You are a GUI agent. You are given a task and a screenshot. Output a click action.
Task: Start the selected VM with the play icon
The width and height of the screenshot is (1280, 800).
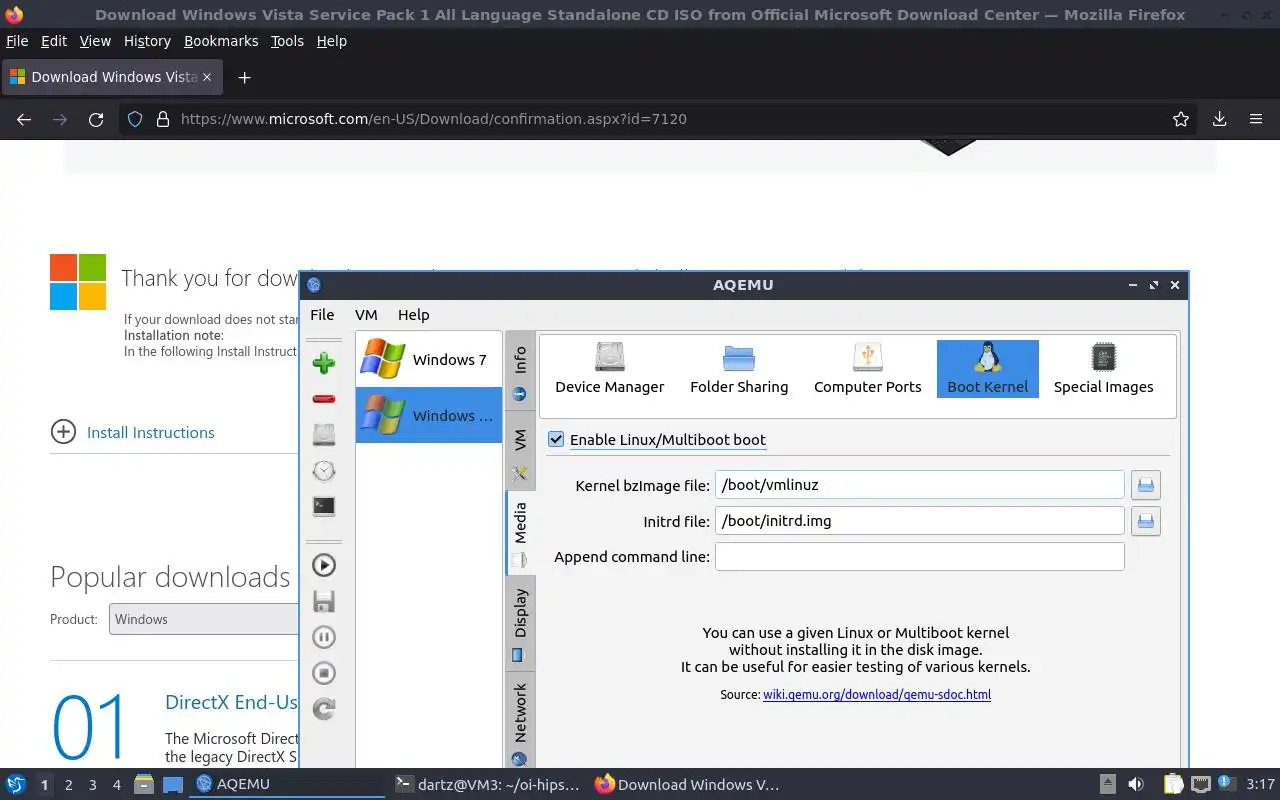coord(323,565)
